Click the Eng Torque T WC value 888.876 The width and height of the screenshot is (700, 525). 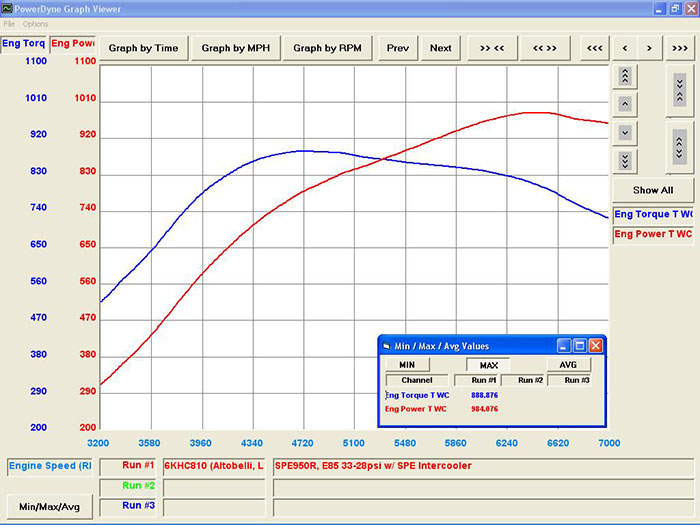[x=484, y=395]
